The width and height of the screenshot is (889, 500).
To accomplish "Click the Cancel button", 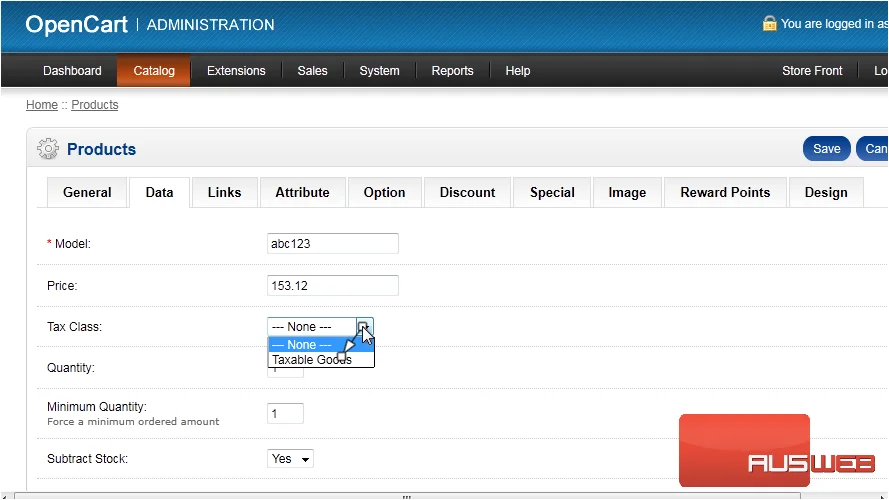I will pos(873,149).
